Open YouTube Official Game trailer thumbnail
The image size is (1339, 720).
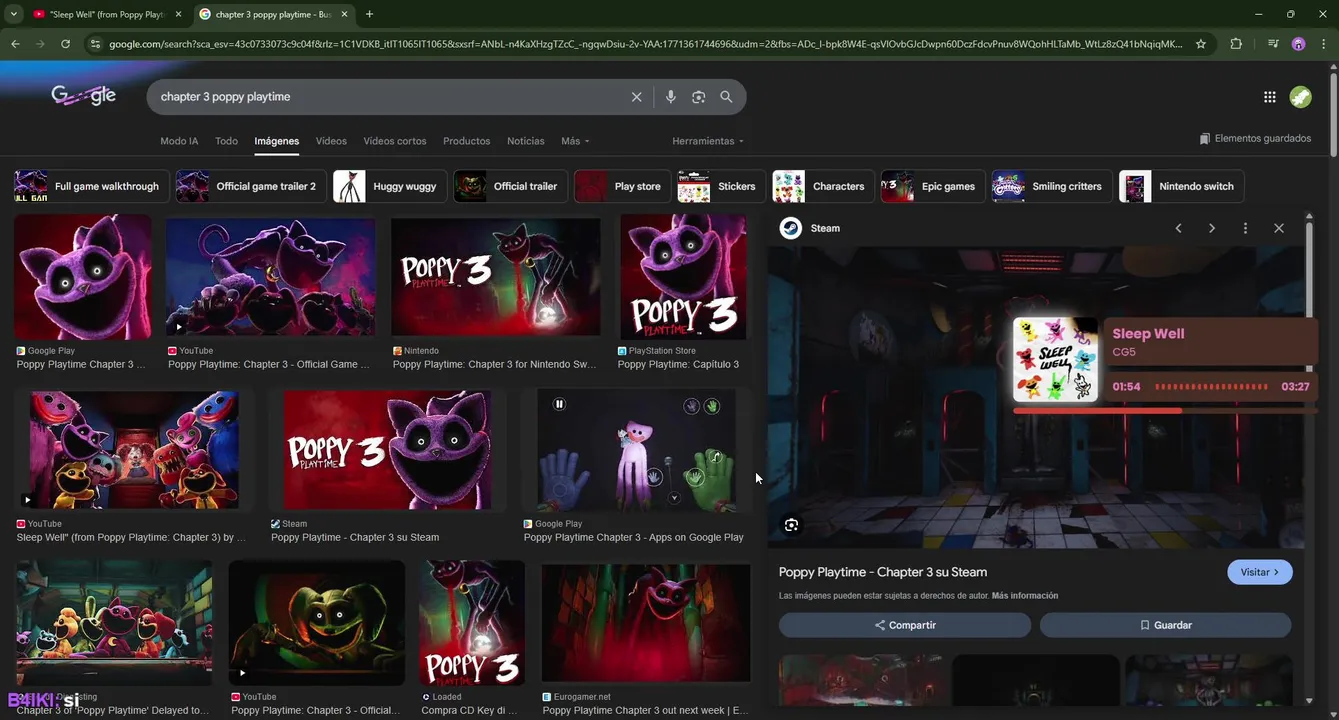tap(270, 277)
